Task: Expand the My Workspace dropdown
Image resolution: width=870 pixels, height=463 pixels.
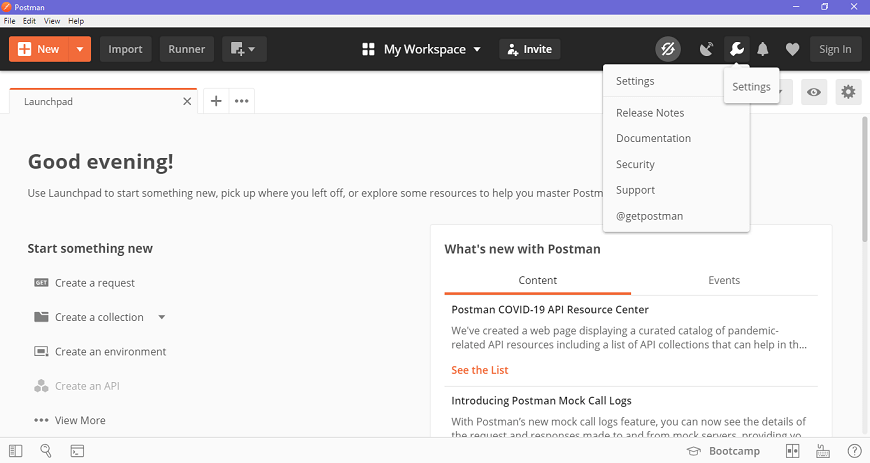Action: click(x=477, y=49)
